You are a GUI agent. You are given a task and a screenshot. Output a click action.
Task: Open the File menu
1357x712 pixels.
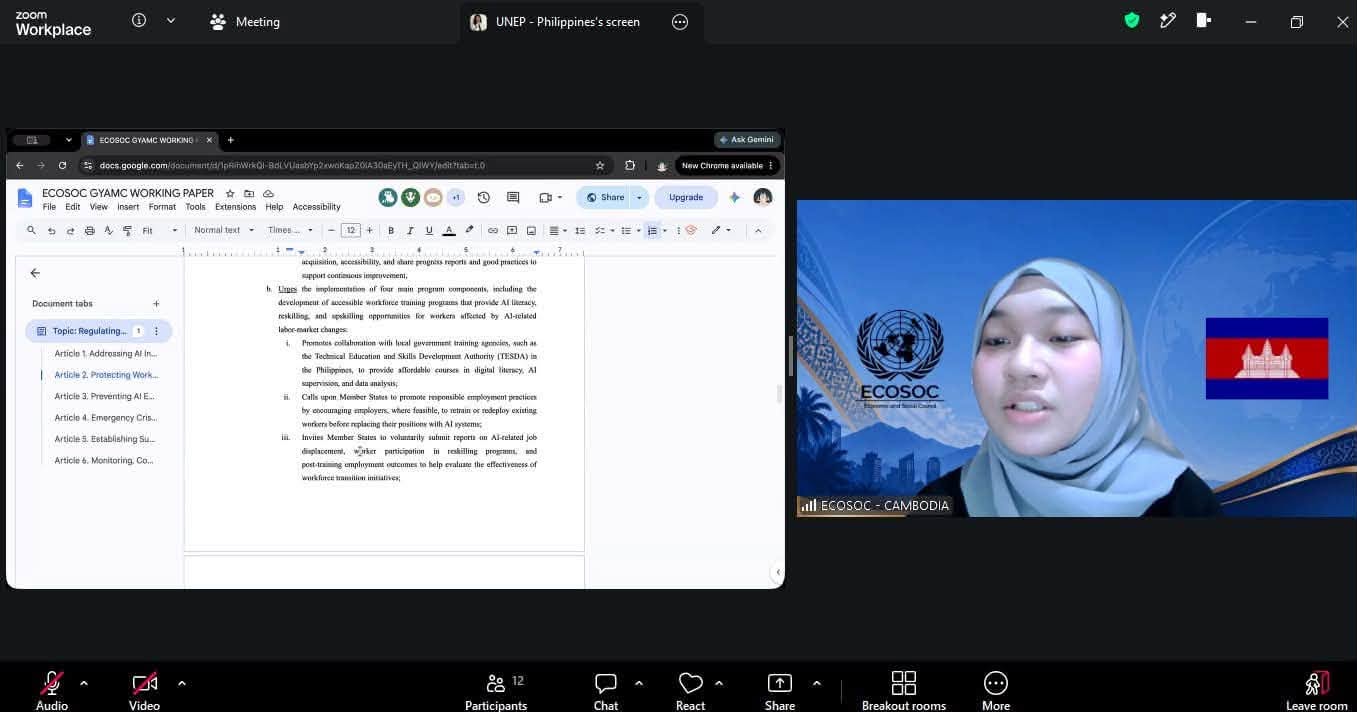pos(49,207)
